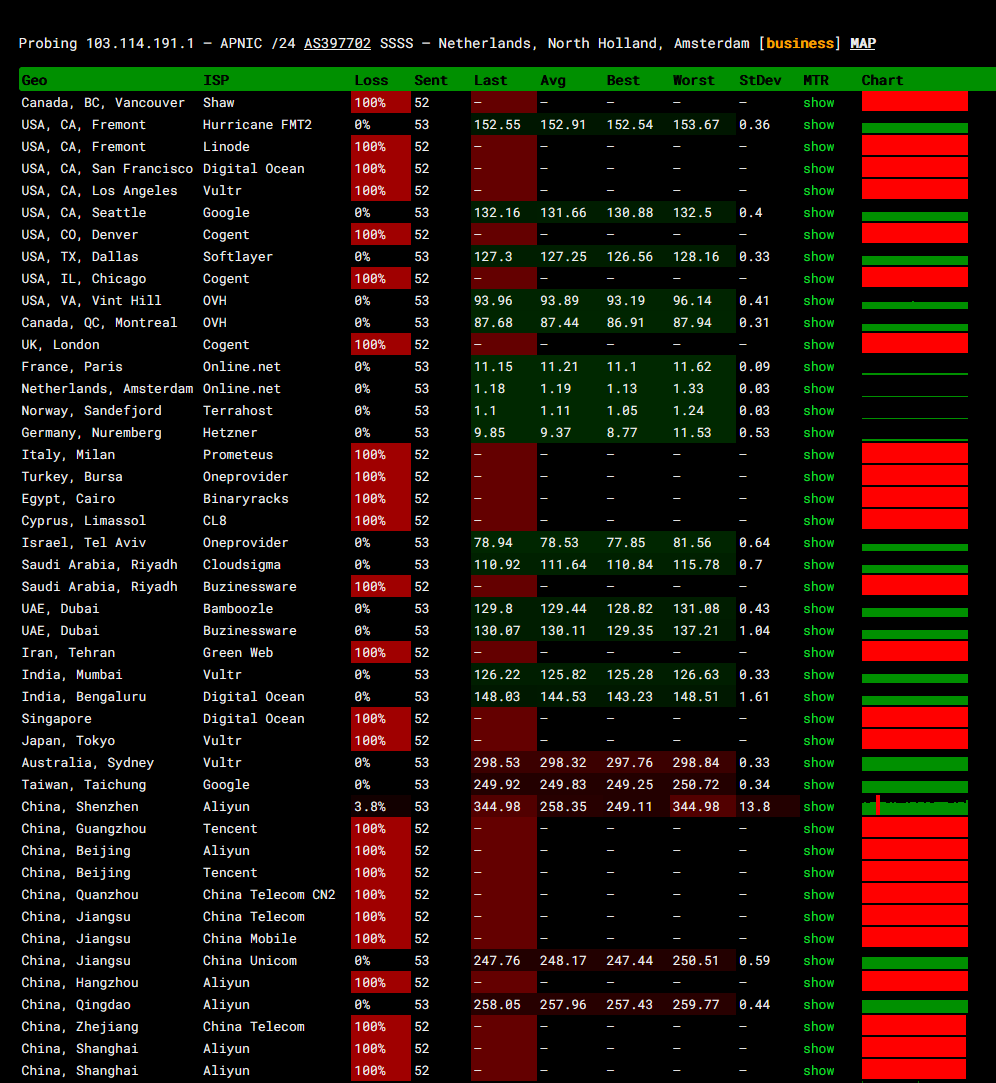996x1083 pixels.
Task: Click the 1.61 StDev value
Action: (x=754, y=697)
